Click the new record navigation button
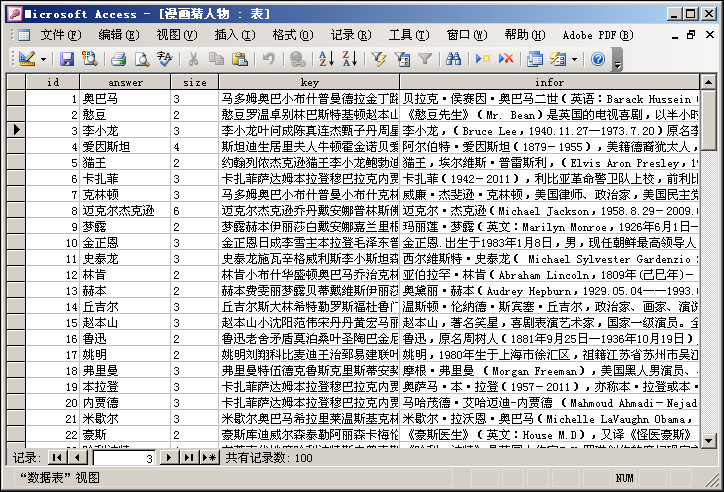The height and width of the screenshot is (492, 724). point(209,457)
